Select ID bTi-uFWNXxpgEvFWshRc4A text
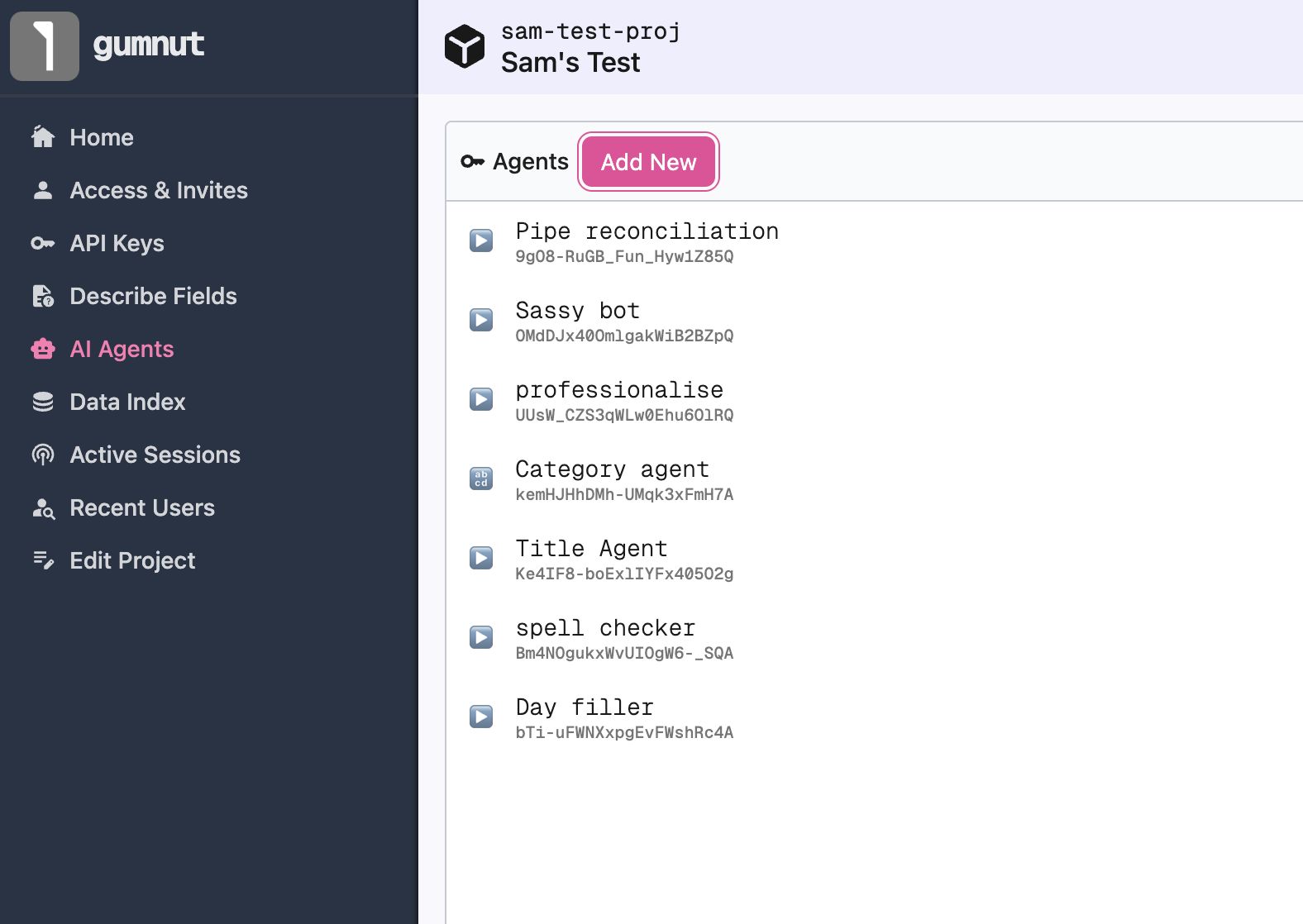This screenshot has width=1303, height=924. [x=624, y=732]
